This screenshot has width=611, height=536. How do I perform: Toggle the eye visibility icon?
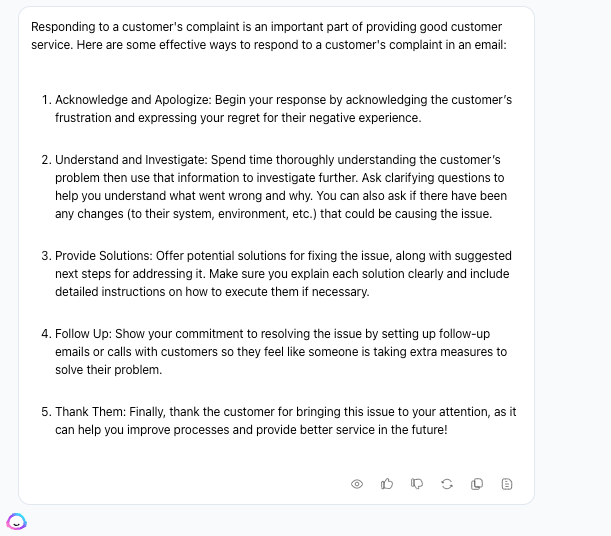[x=357, y=484]
